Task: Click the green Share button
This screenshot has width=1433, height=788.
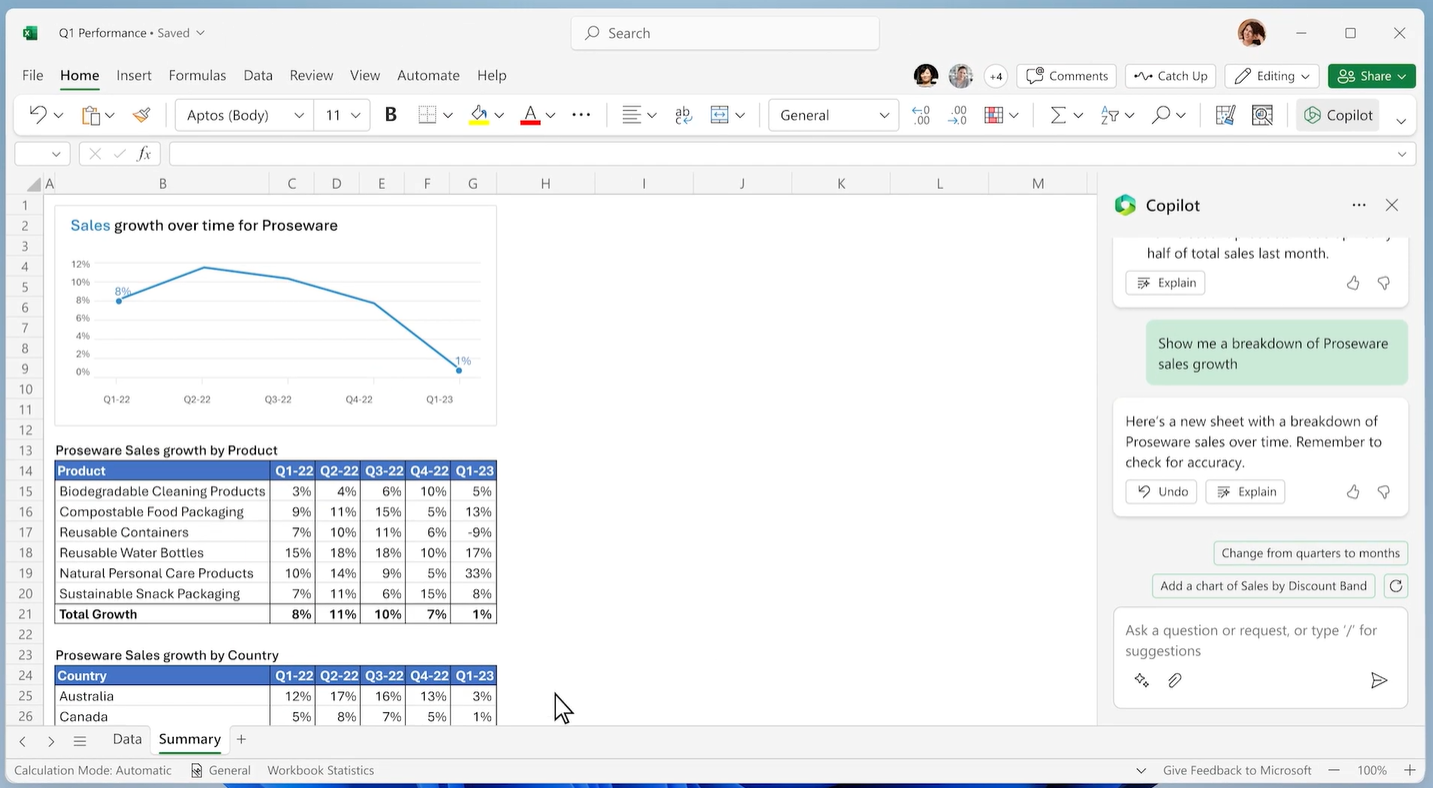Action: tap(1371, 76)
